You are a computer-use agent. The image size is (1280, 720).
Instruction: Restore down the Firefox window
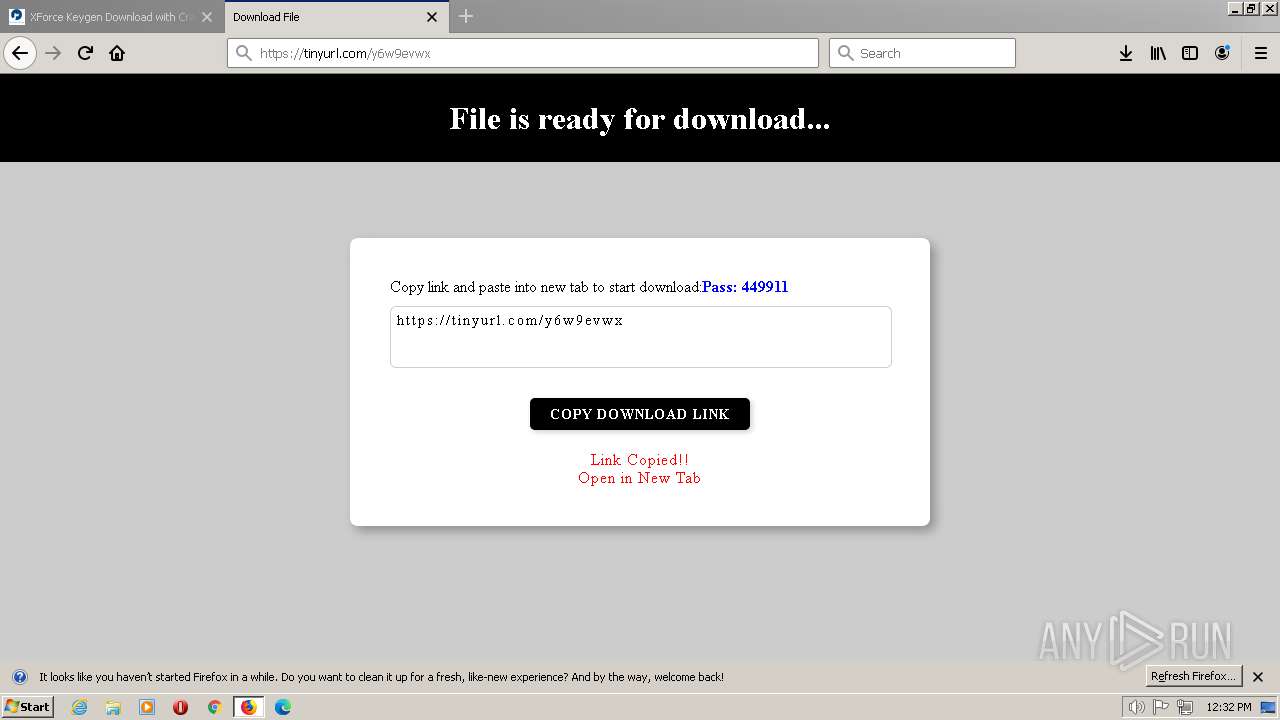point(1252,8)
